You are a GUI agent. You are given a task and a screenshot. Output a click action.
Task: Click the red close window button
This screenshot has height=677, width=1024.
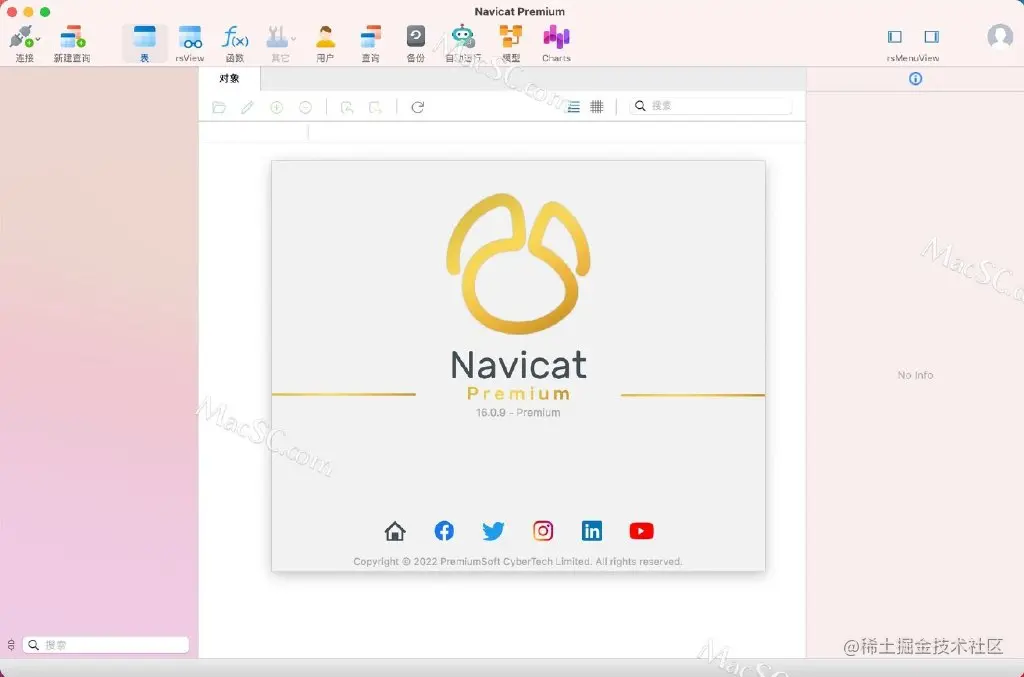pos(12,12)
